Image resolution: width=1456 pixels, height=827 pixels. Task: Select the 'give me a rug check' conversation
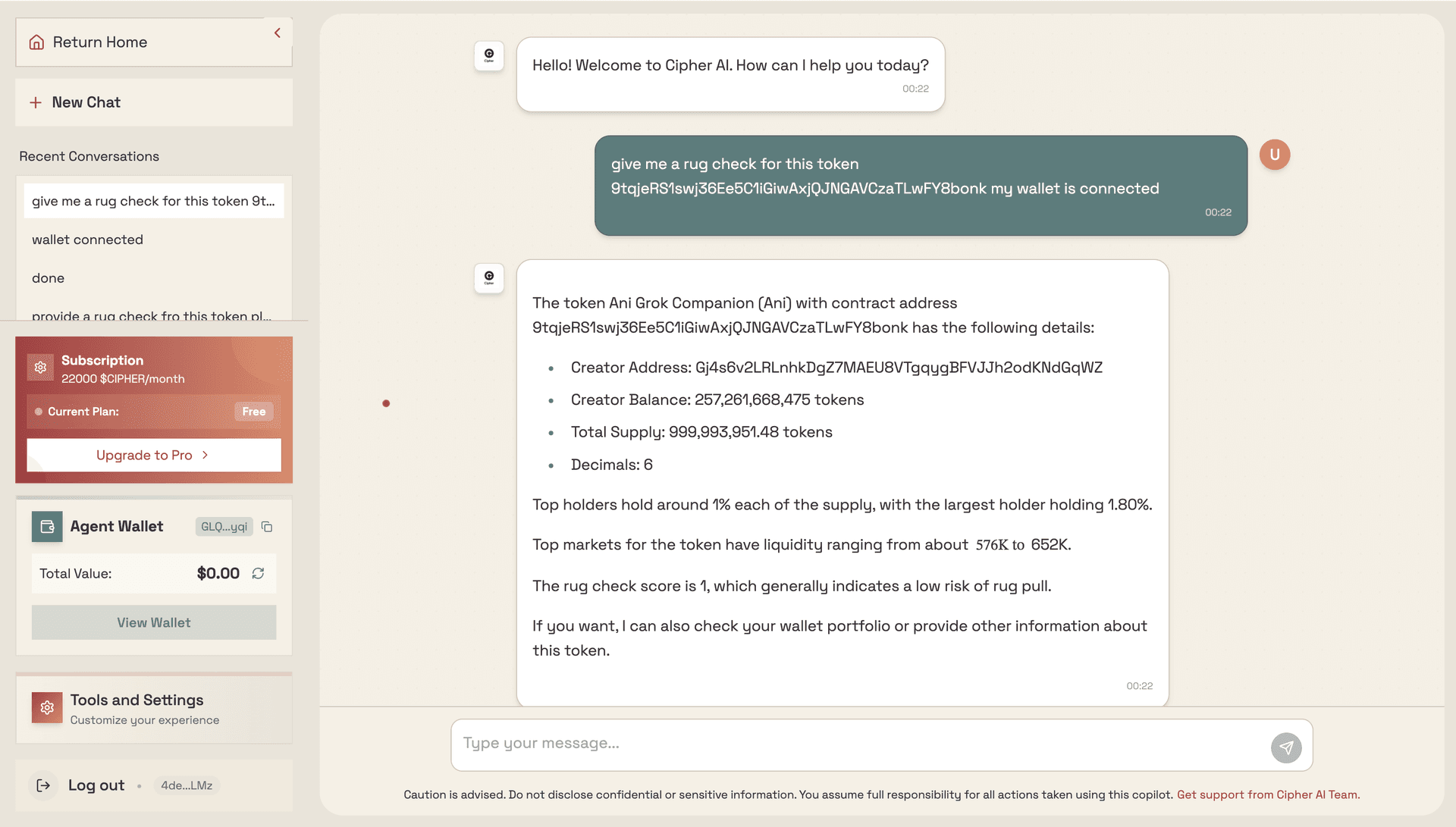(153, 201)
